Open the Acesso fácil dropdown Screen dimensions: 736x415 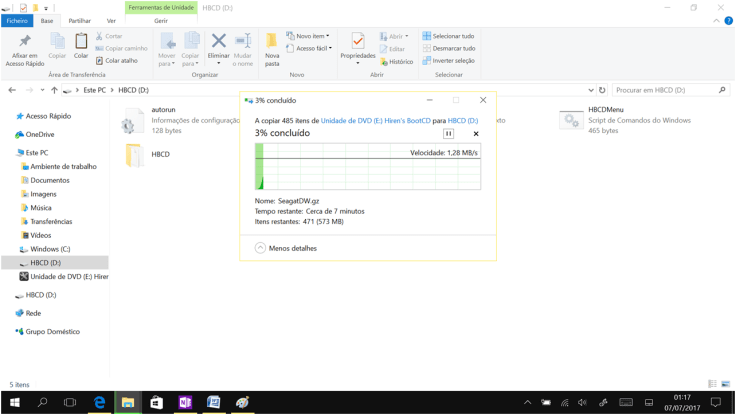tap(310, 48)
